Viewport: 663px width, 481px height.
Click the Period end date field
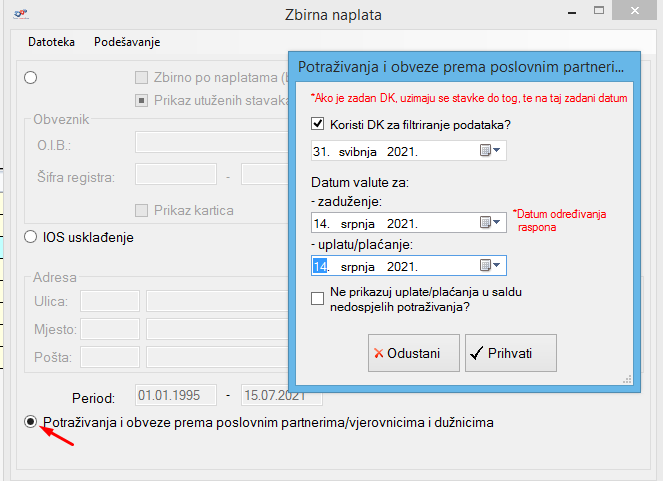264,395
